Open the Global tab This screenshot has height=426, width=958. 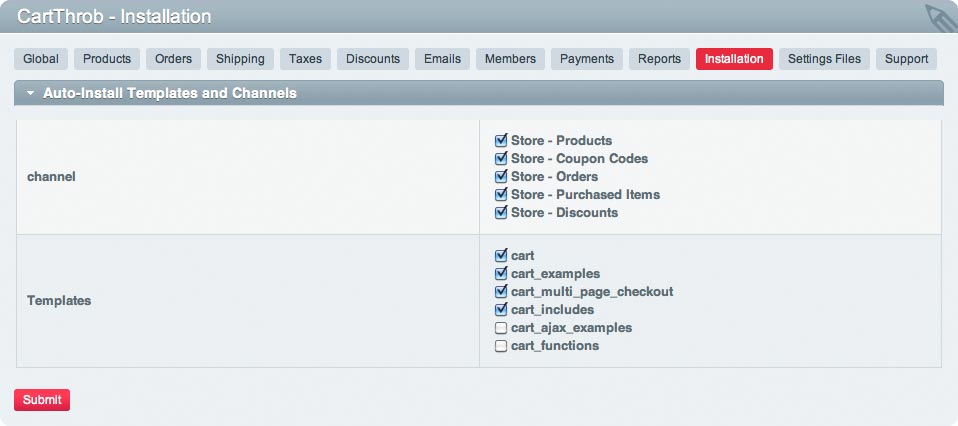(41, 59)
